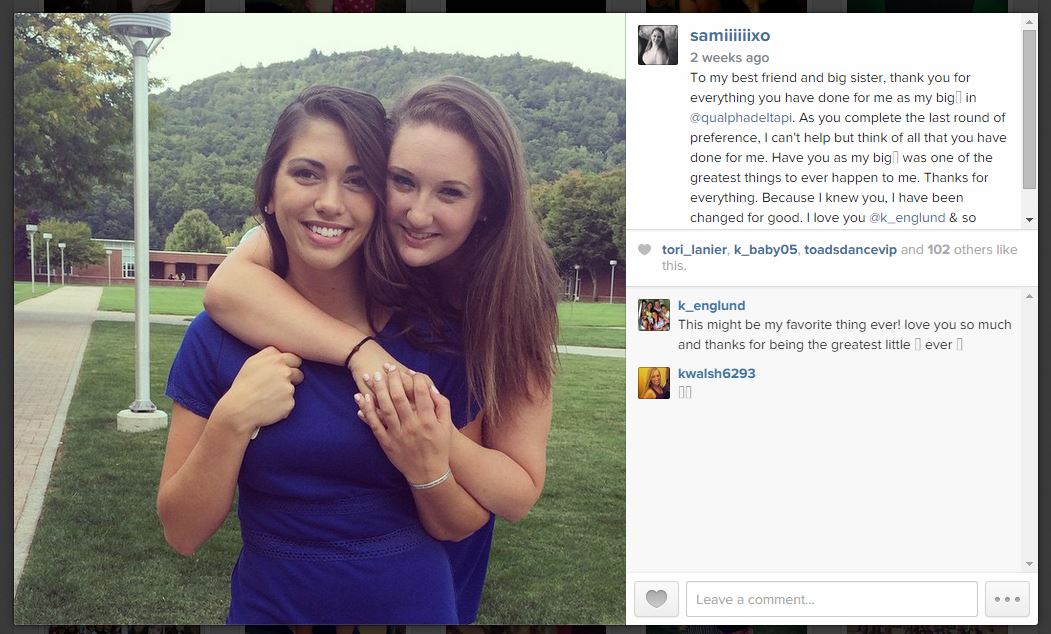Open k_englund commenter username link
Viewport: 1051px width, 634px height.
(711, 306)
